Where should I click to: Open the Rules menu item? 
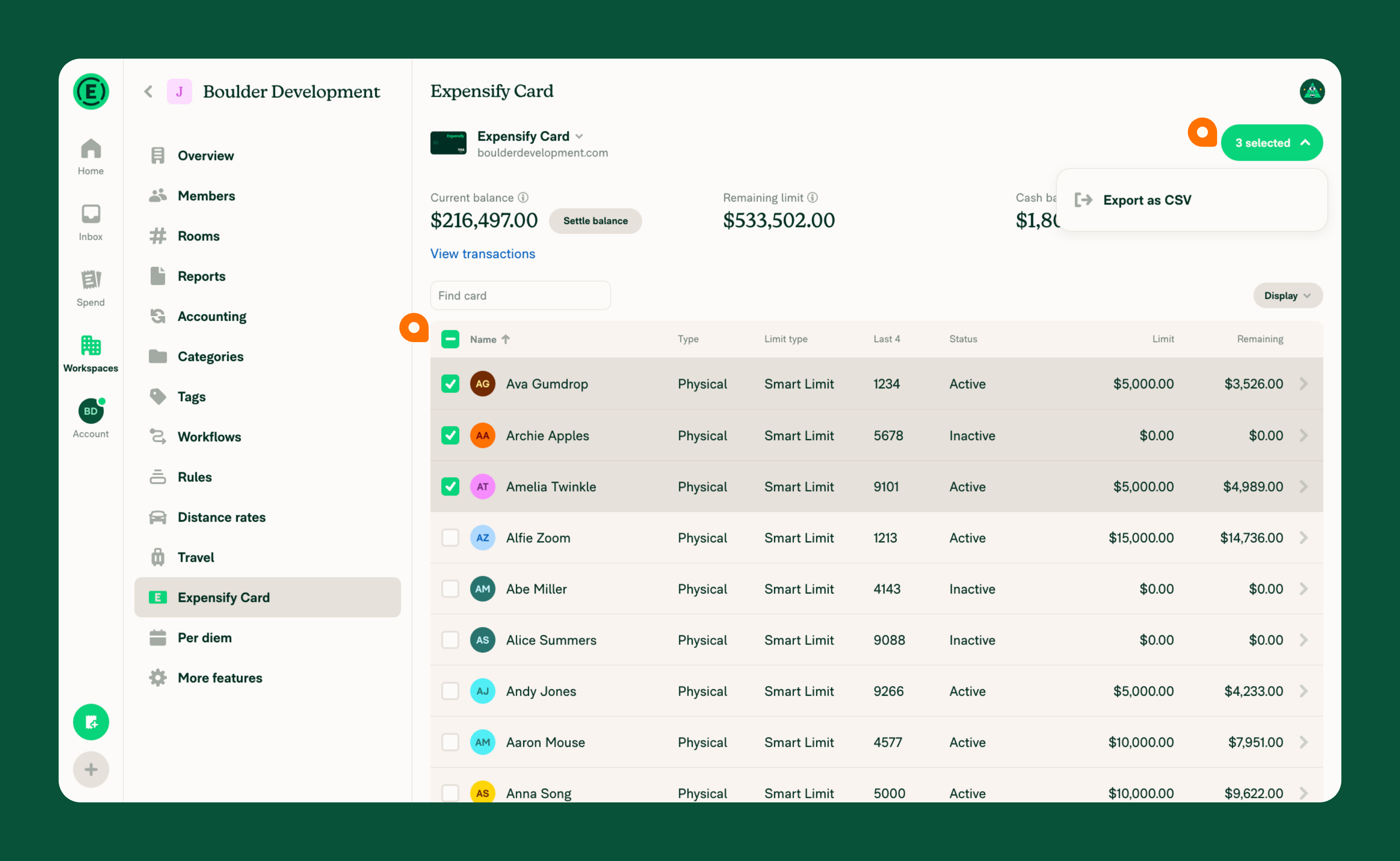click(267, 477)
